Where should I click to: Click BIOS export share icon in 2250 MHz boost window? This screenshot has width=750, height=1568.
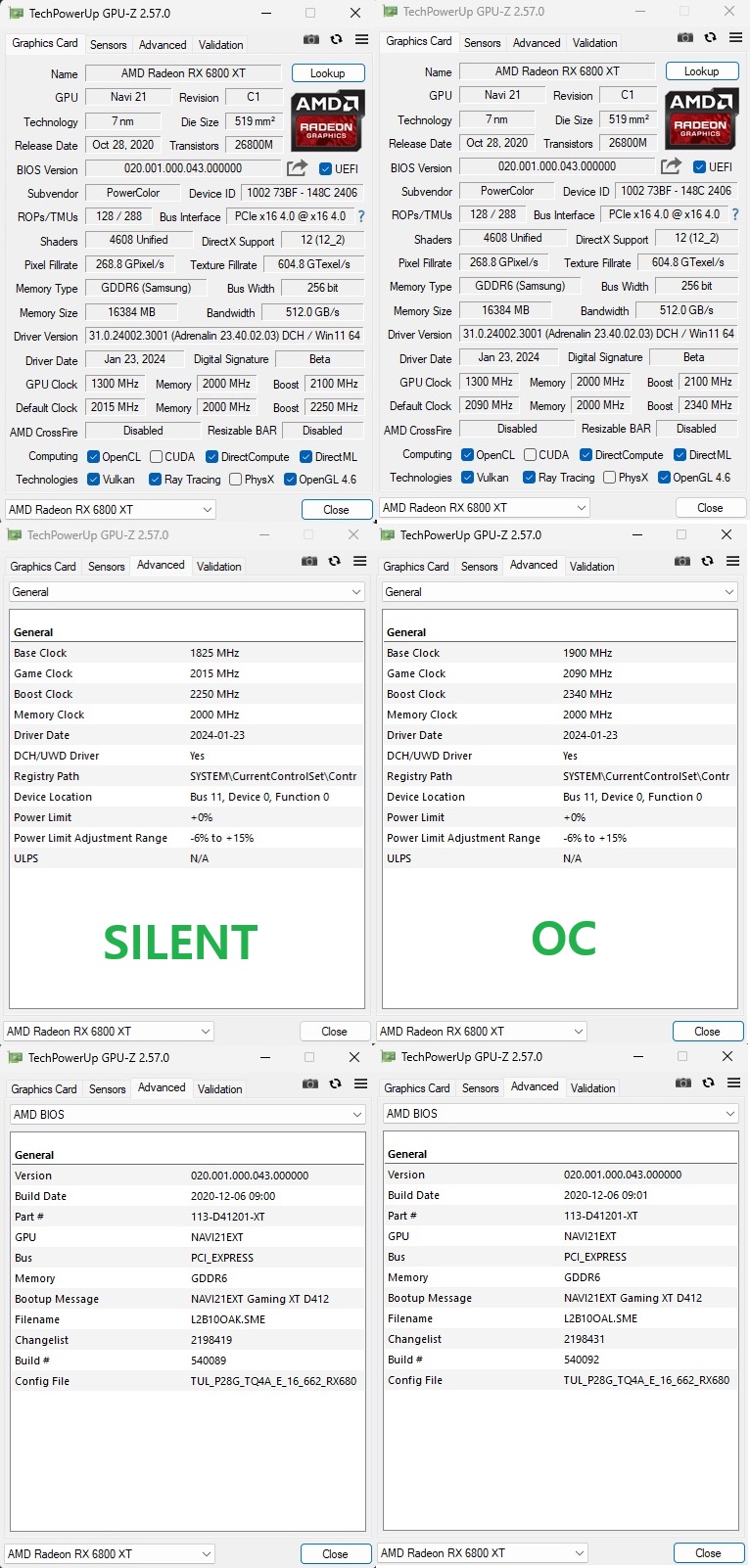point(298,168)
